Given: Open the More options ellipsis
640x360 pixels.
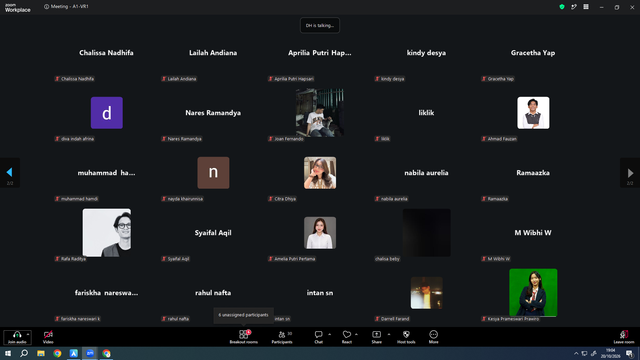Looking at the screenshot, I should coord(433,334).
